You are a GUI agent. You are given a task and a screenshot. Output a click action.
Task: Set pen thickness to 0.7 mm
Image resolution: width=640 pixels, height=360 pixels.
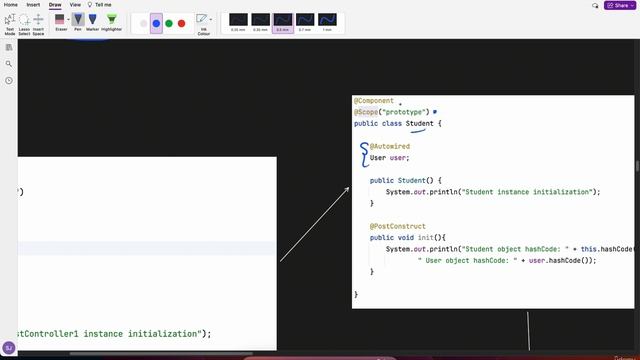pyautogui.click(x=305, y=22)
